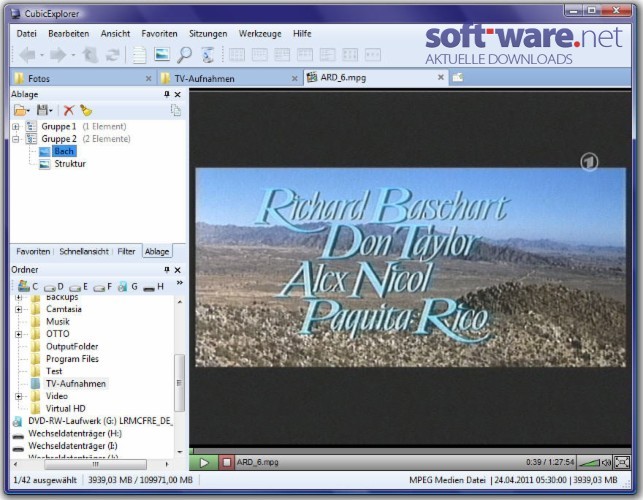Open the Sitzungen menu
The image size is (643, 500).
[x=208, y=34]
